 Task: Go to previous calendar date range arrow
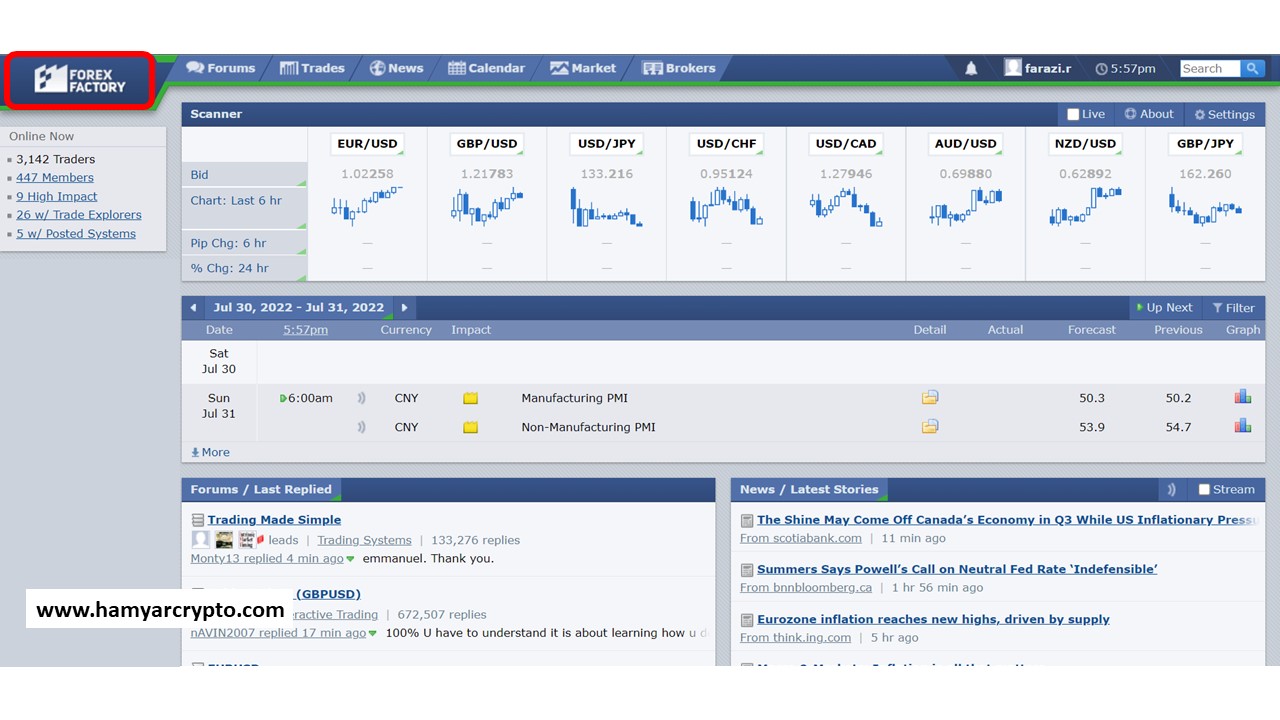click(193, 308)
